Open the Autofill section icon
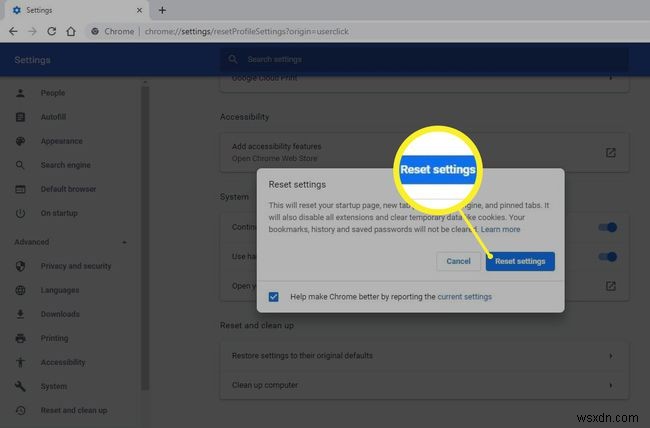Screen dimensions: 650x428 pos(20,117)
